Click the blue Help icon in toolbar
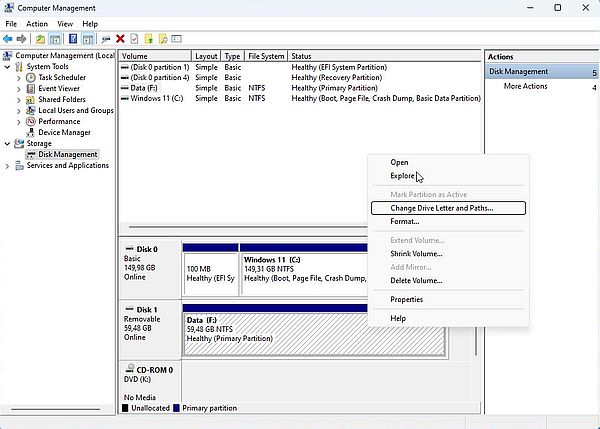The image size is (600, 429). click(x=71, y=39)
